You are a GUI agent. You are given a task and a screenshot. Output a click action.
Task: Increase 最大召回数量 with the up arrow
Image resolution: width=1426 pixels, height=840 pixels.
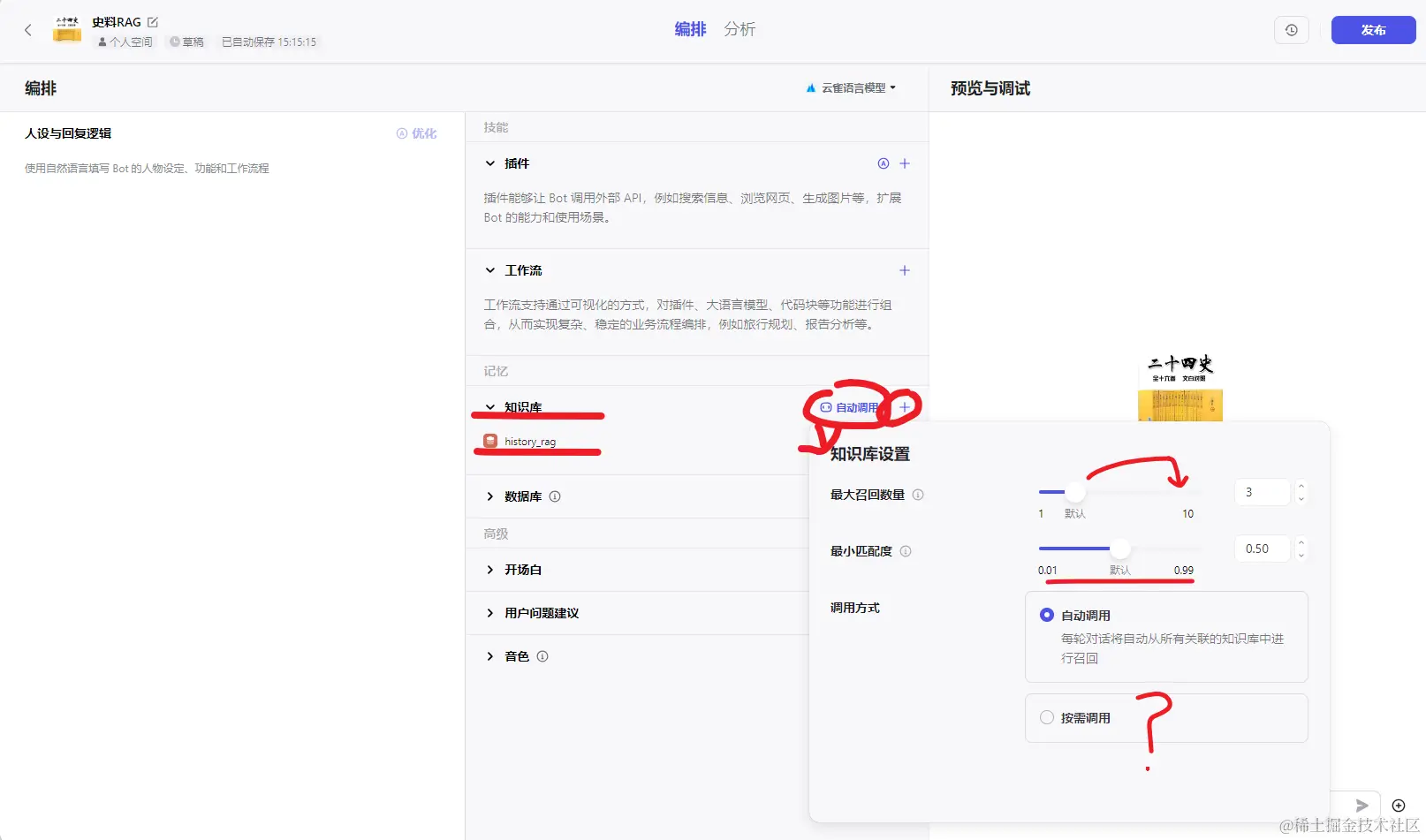tap(1301, 486)
